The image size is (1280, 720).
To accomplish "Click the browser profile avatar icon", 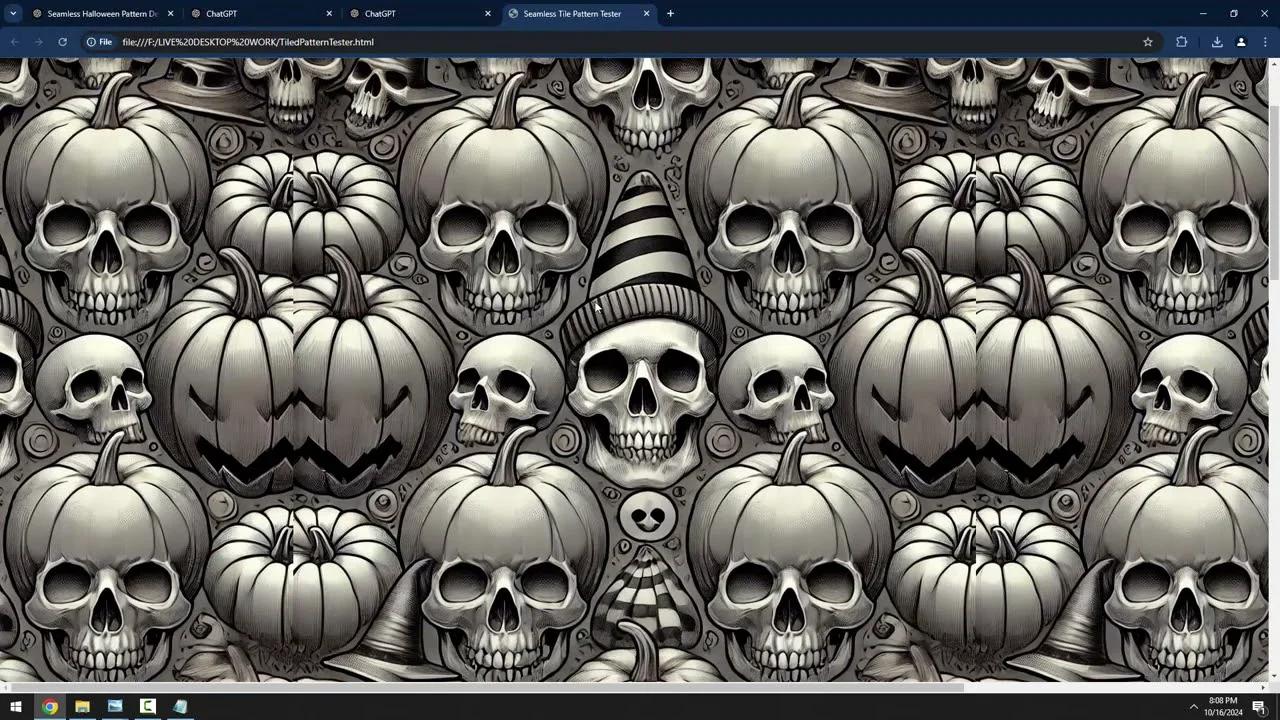I will tap(1241, 42).
